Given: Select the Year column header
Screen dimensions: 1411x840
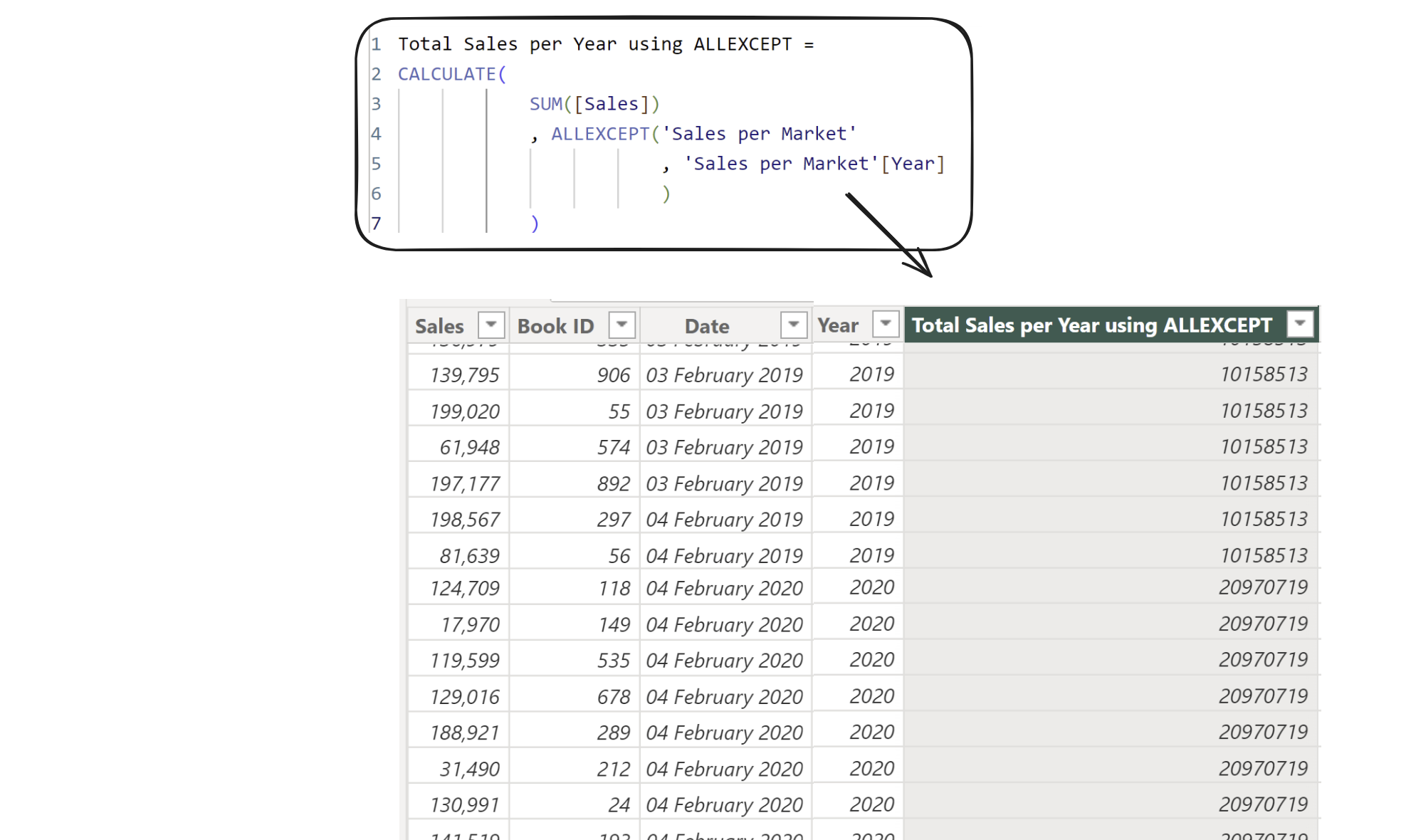Looking at the screenshot, I should coord(838,325).
